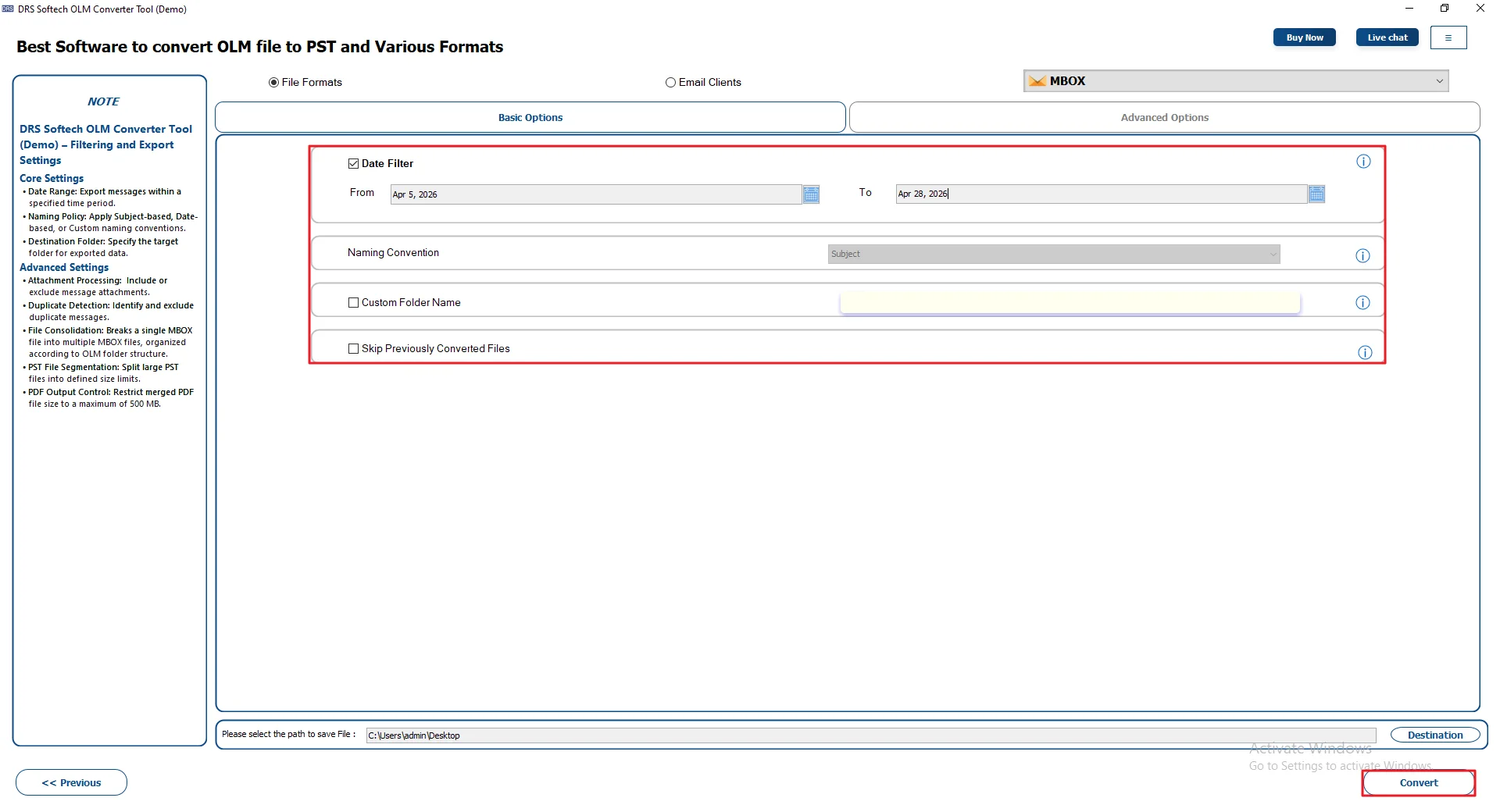Viewport: 1500px width, 812px height.
Task: Select the File Formats radio button
Action: point(273,82)
